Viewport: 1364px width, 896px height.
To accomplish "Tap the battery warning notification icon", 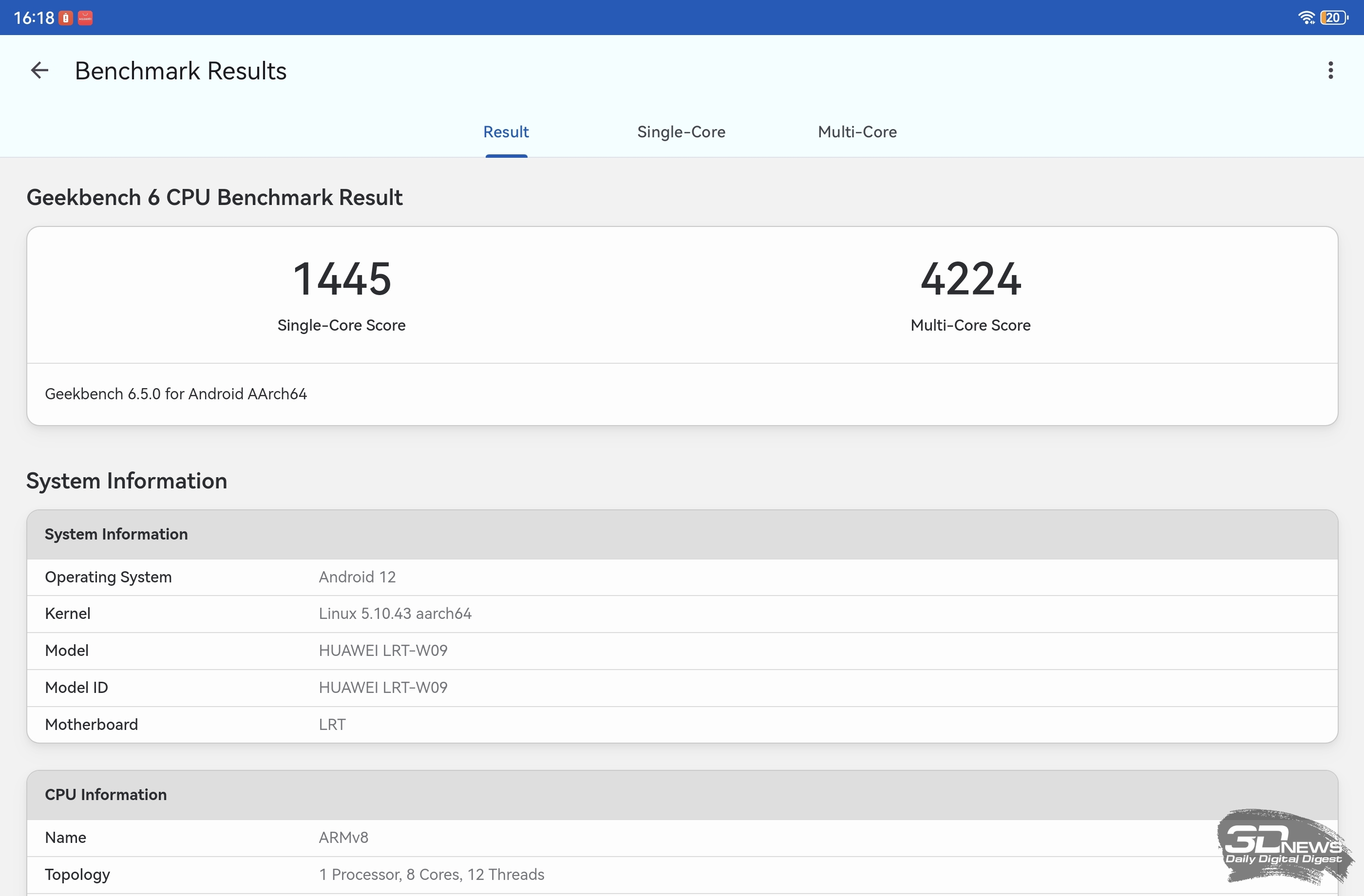I will [66, 18].
